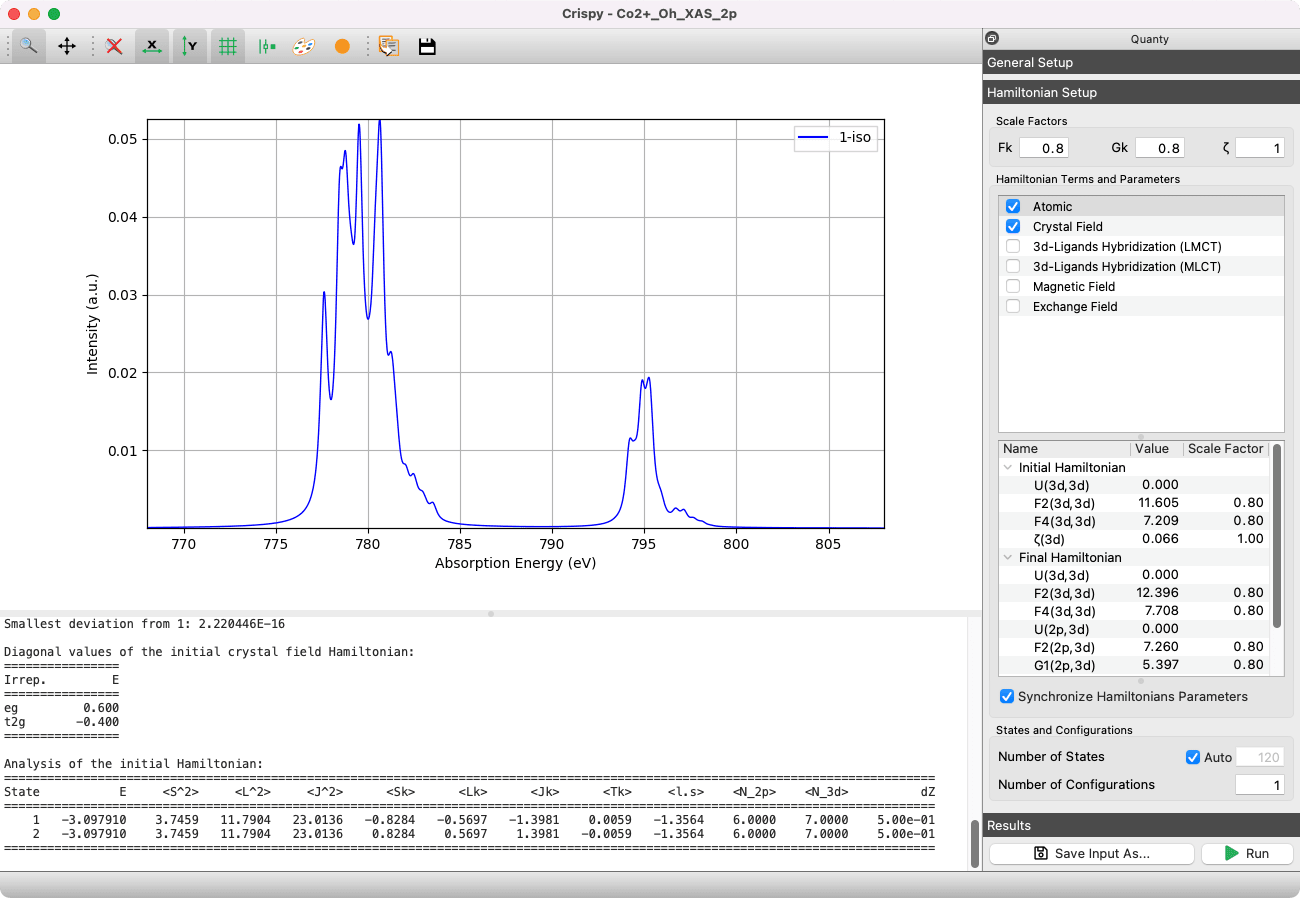
Task: Click the save plot floppy icon
Action: (x=427, y=46)
